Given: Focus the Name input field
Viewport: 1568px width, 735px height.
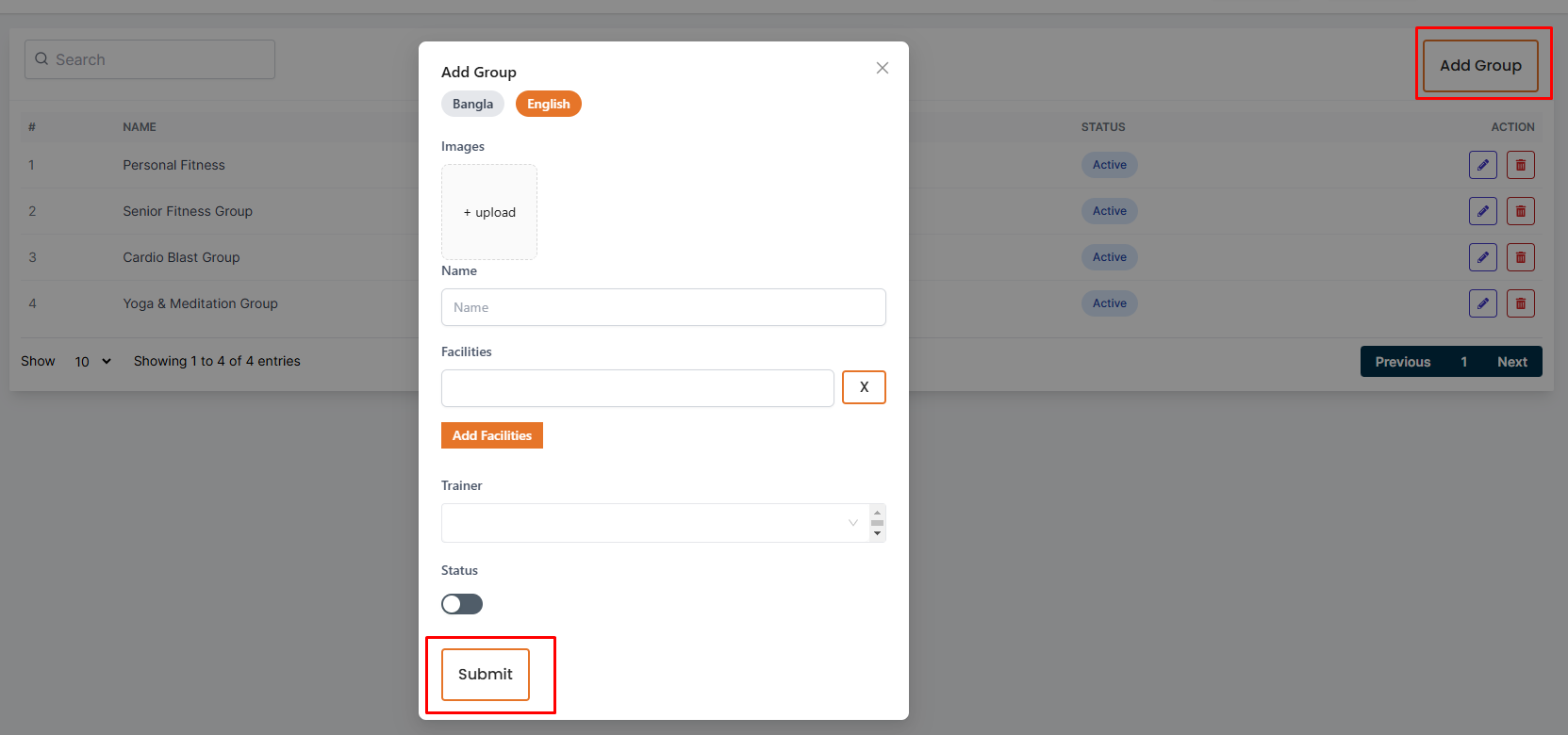Looking at the screenshot, I should coord(663,307).
